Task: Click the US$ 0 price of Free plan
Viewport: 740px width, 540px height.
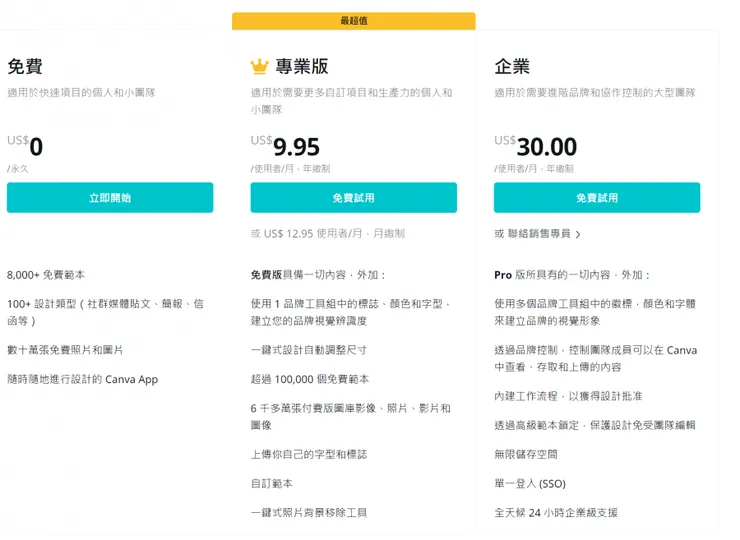Action: tap(25, 145)
